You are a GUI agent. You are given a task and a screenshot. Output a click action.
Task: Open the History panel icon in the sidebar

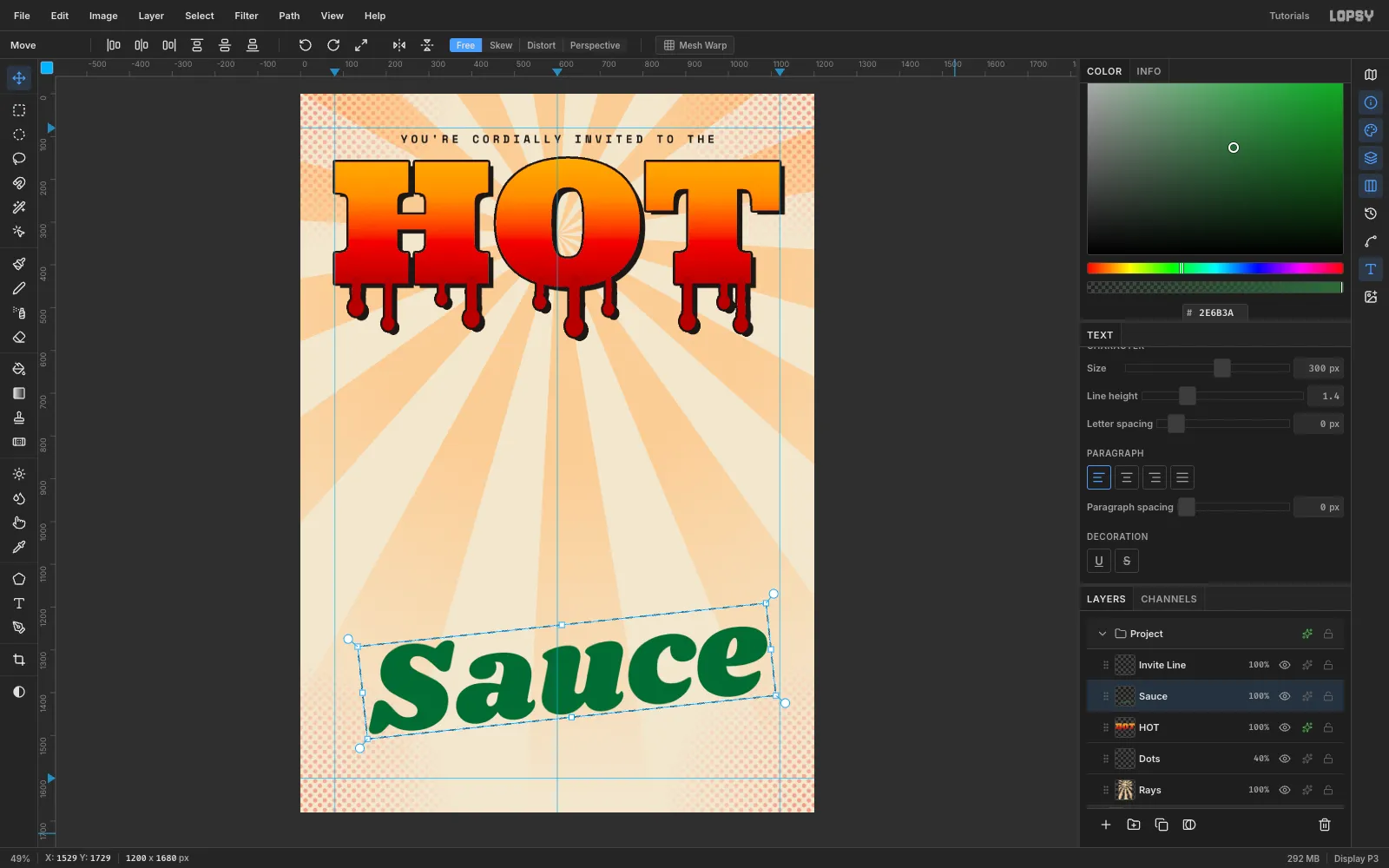[1371, 214]
